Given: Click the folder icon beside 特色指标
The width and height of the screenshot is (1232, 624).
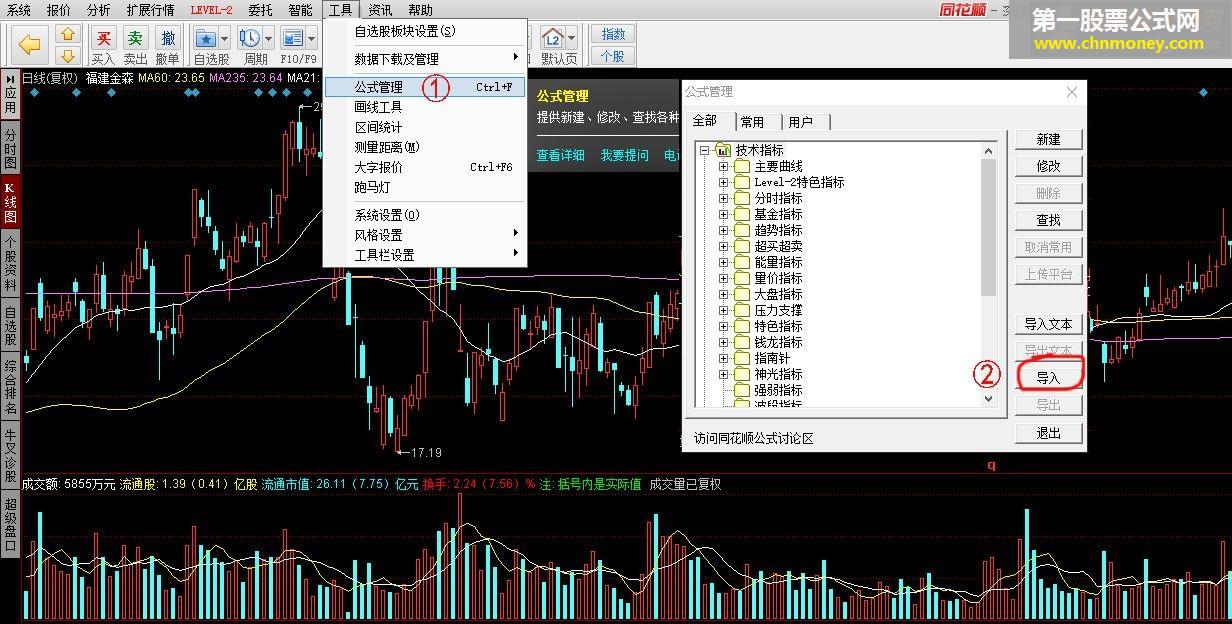Looking at the screenshot, I should 742,326.
